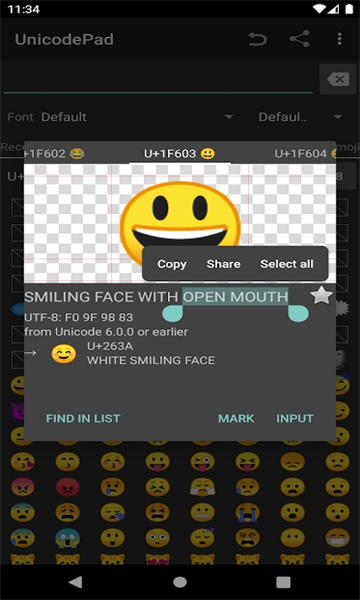Image resolution: width=360 pixels, height=600 pixels.
Task: Tap the Android back navigation button
Action: pos(75,582)
